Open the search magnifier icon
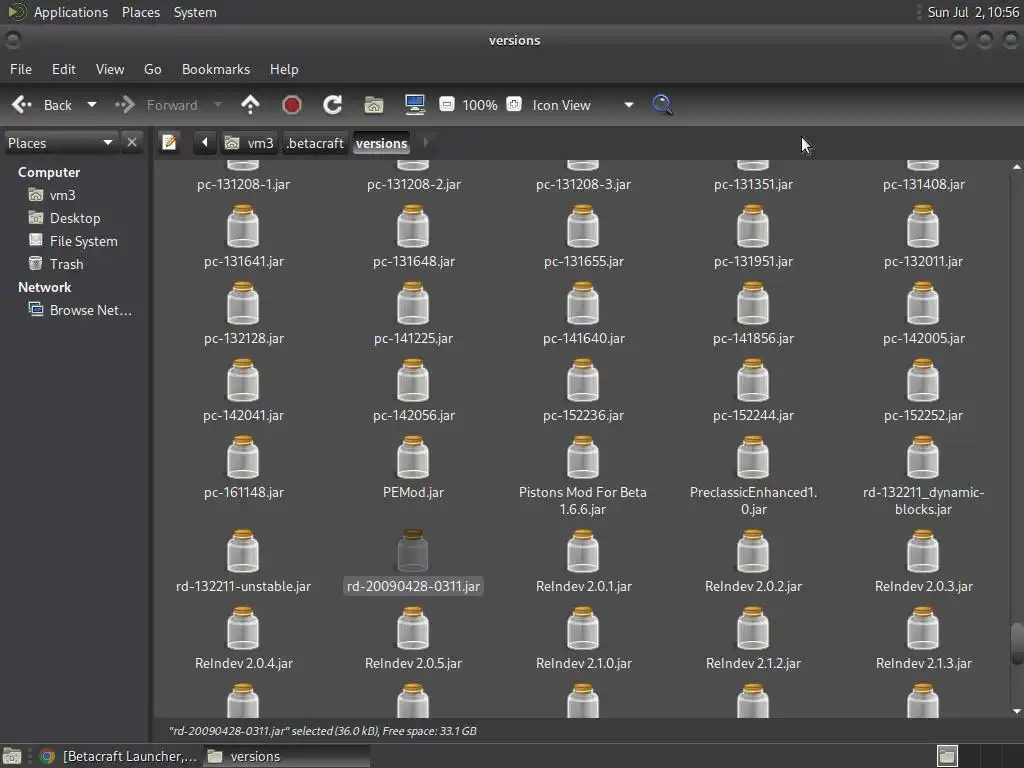The image size is (1024, 768). [x=662, y=104]
